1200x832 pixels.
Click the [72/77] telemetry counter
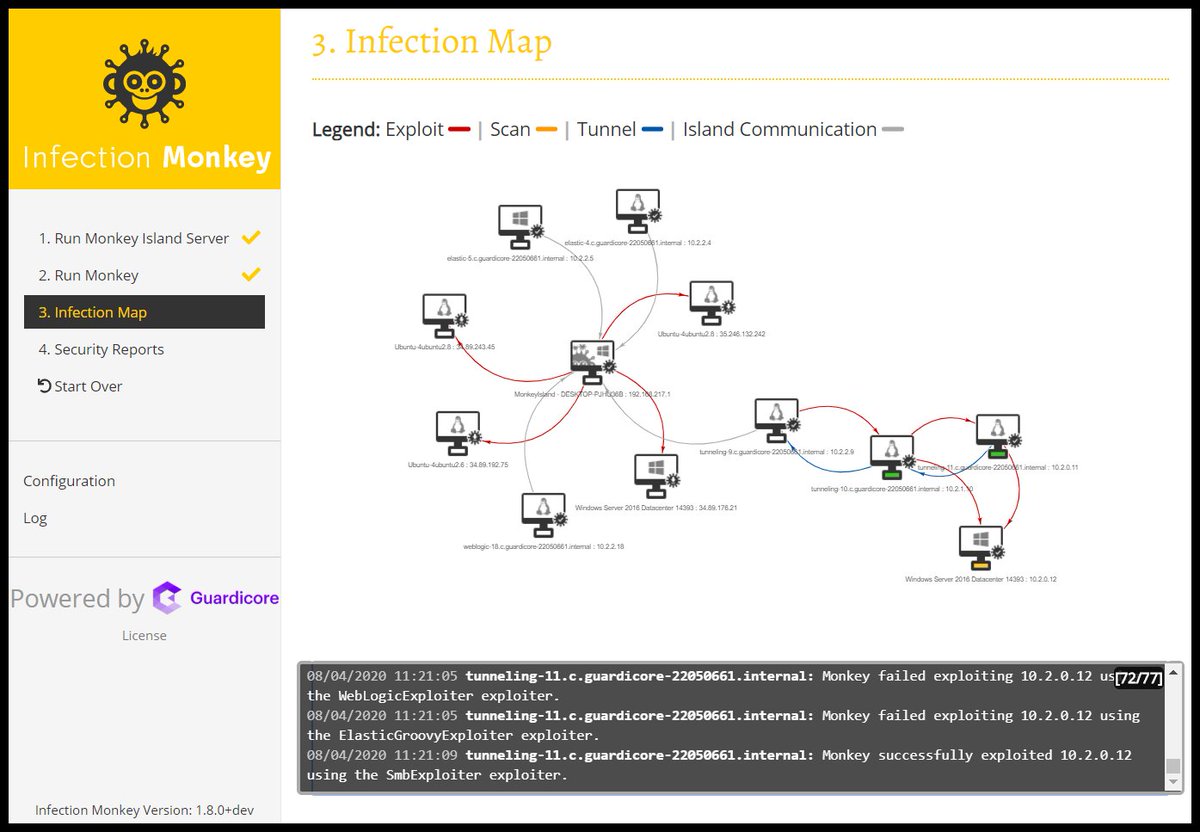tap(1139, 679)
